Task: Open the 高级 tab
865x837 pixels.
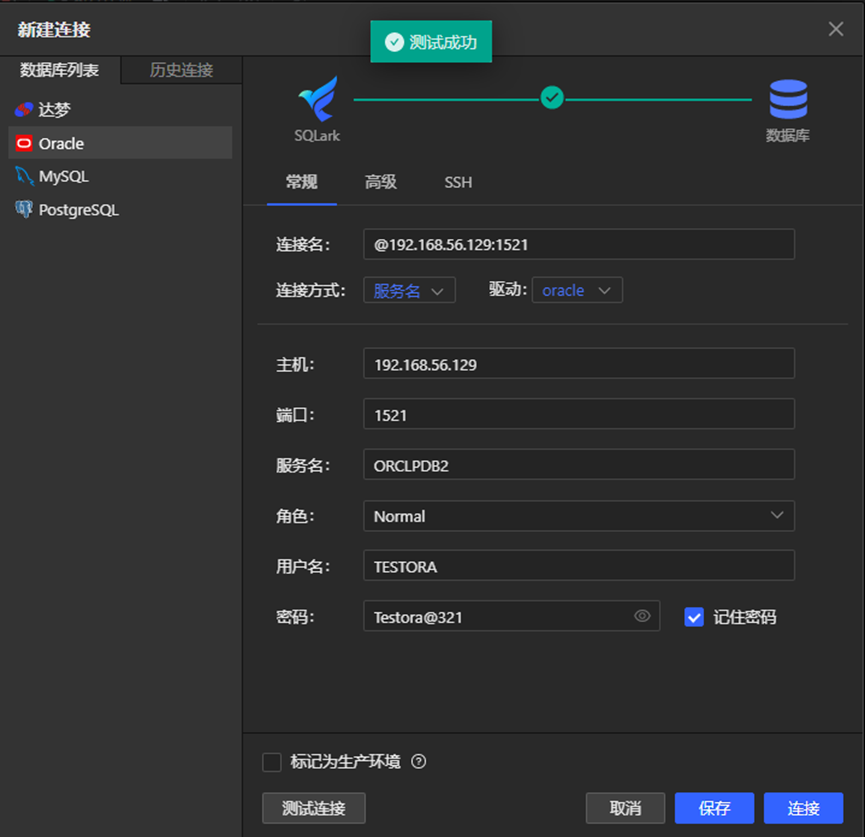Action: (x=381, y=182)
